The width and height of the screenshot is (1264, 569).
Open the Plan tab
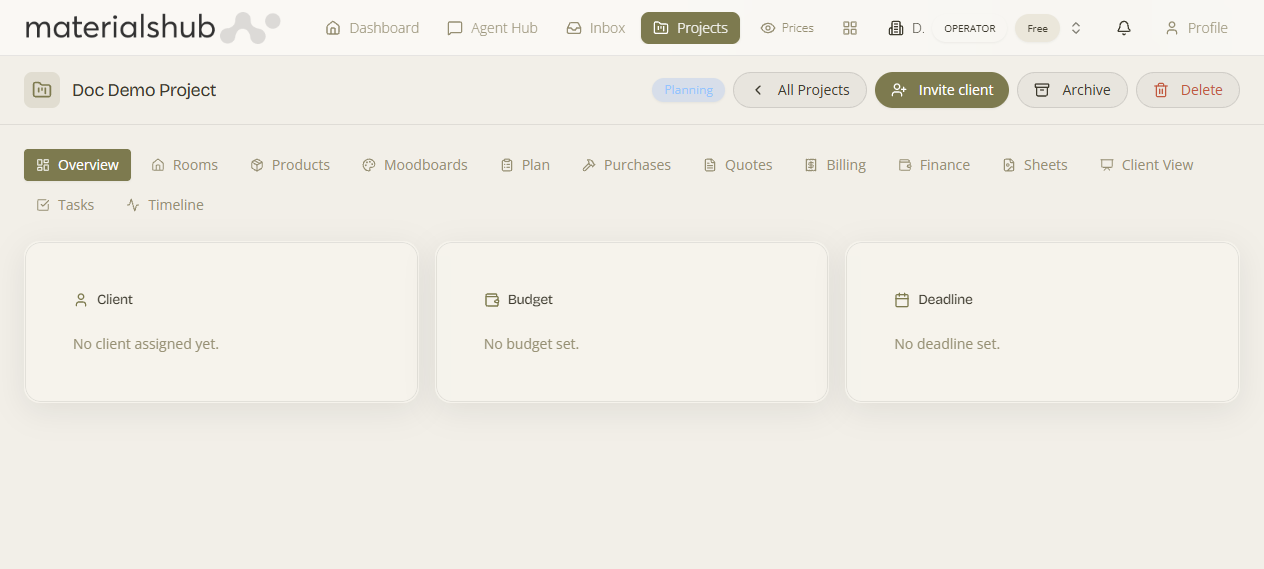tap(525, 165)
